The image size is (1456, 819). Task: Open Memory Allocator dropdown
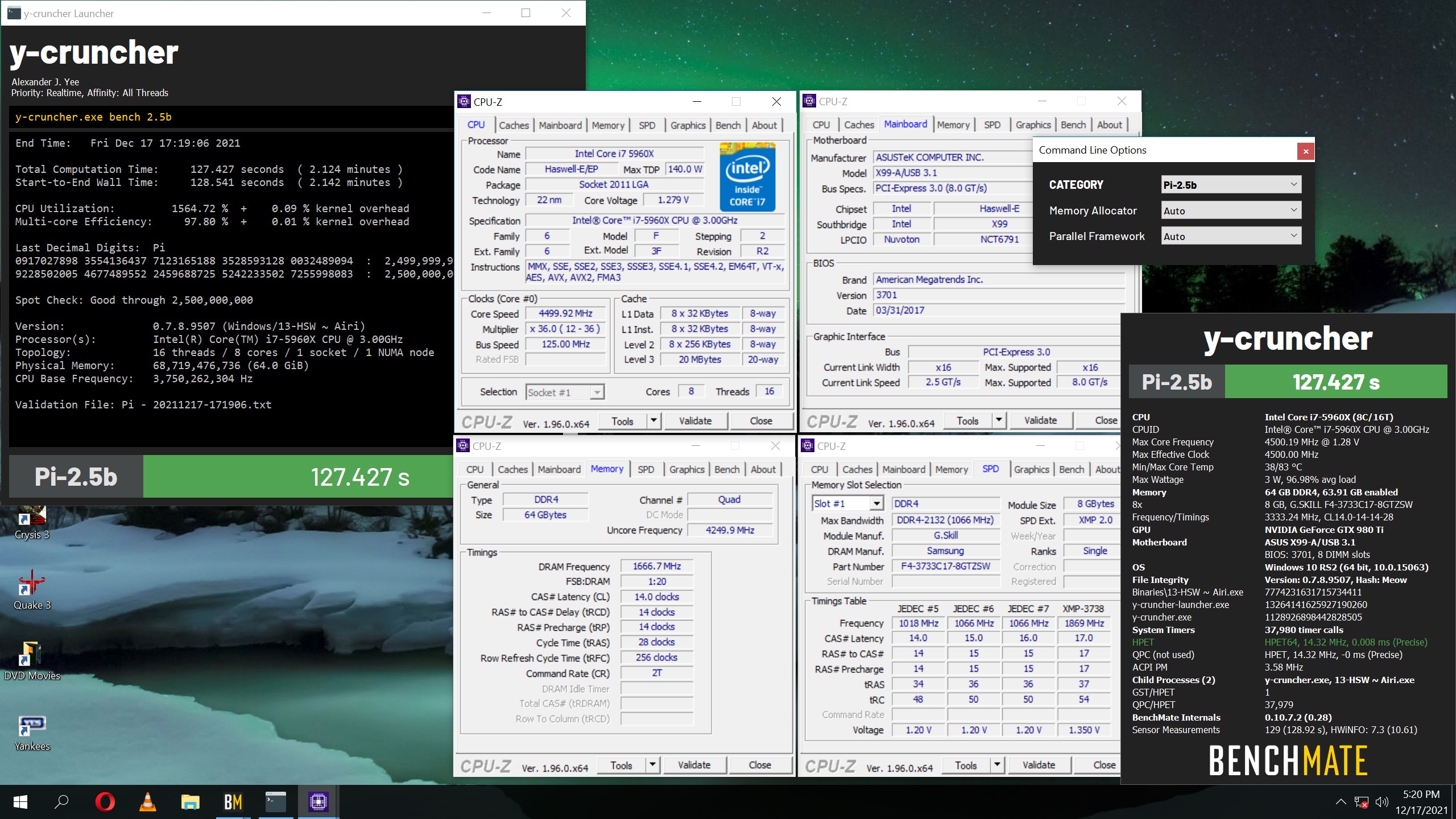[1231, 210]
